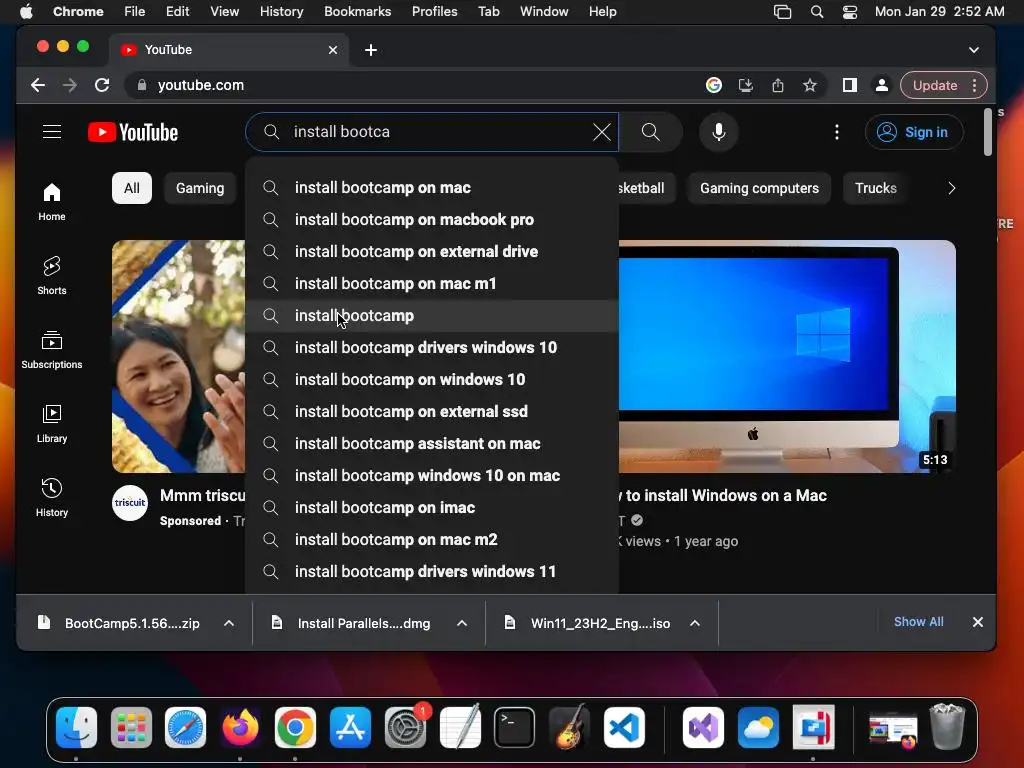Expand Install Parallels dmg download options
1024x768 pixels.
[462, 623]
